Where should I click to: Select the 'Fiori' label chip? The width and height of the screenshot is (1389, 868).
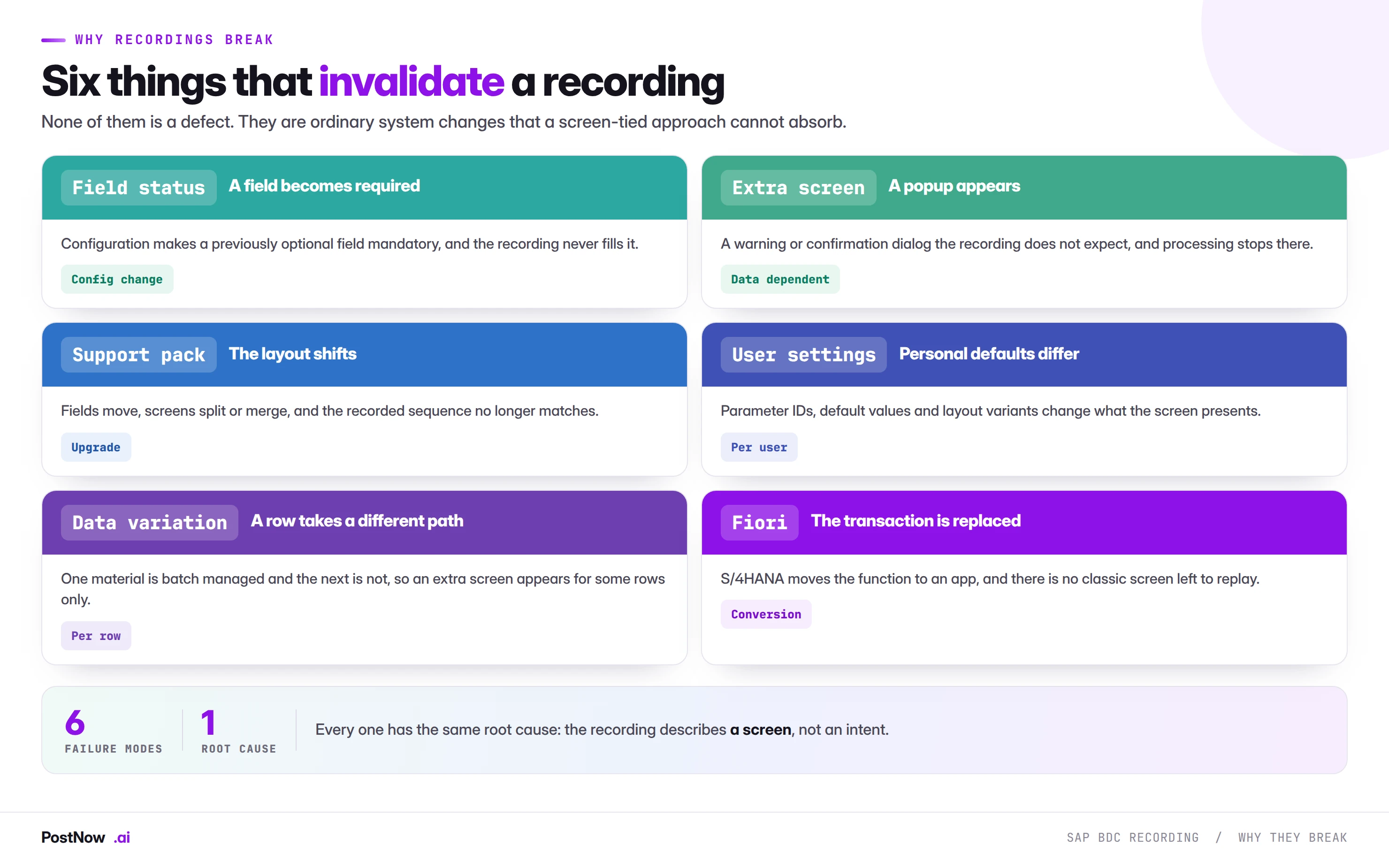click(759, 522)
